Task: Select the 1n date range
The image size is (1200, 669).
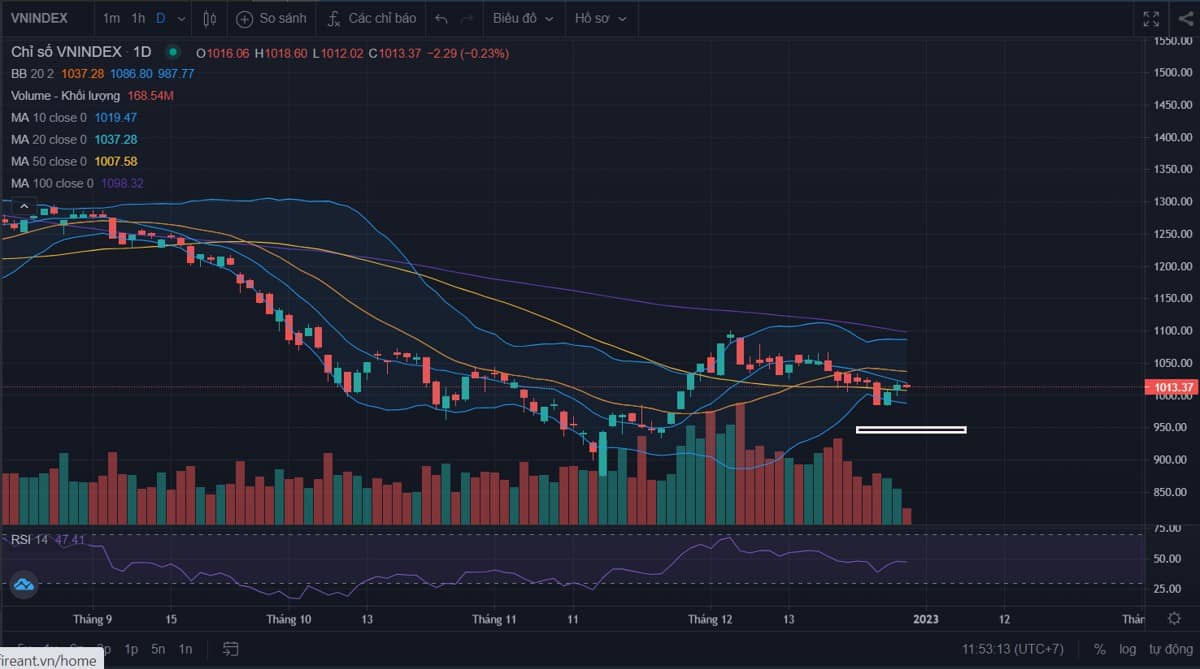Action: (x=185, y=649)
